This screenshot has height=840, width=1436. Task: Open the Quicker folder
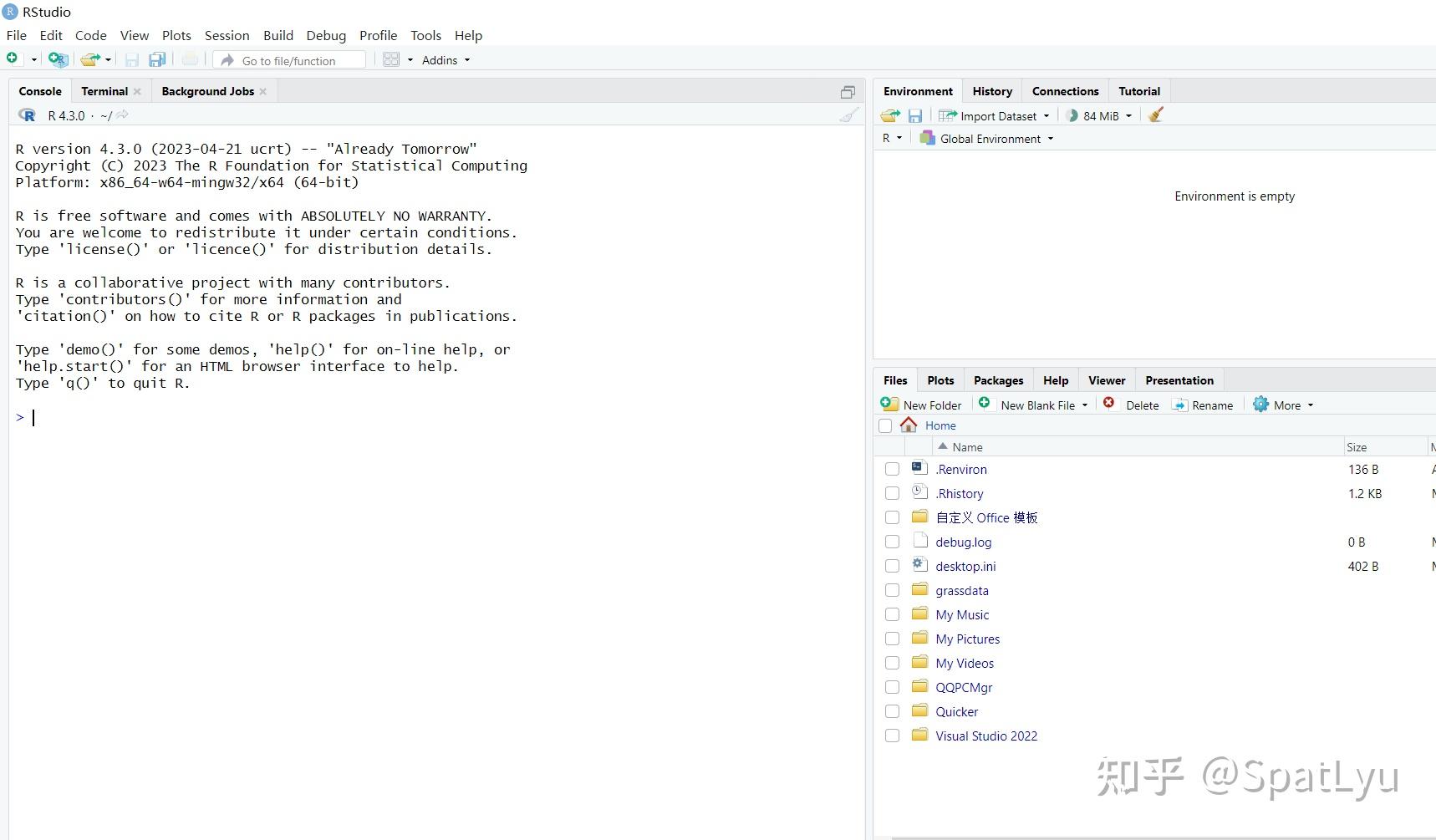click(957, 712)
